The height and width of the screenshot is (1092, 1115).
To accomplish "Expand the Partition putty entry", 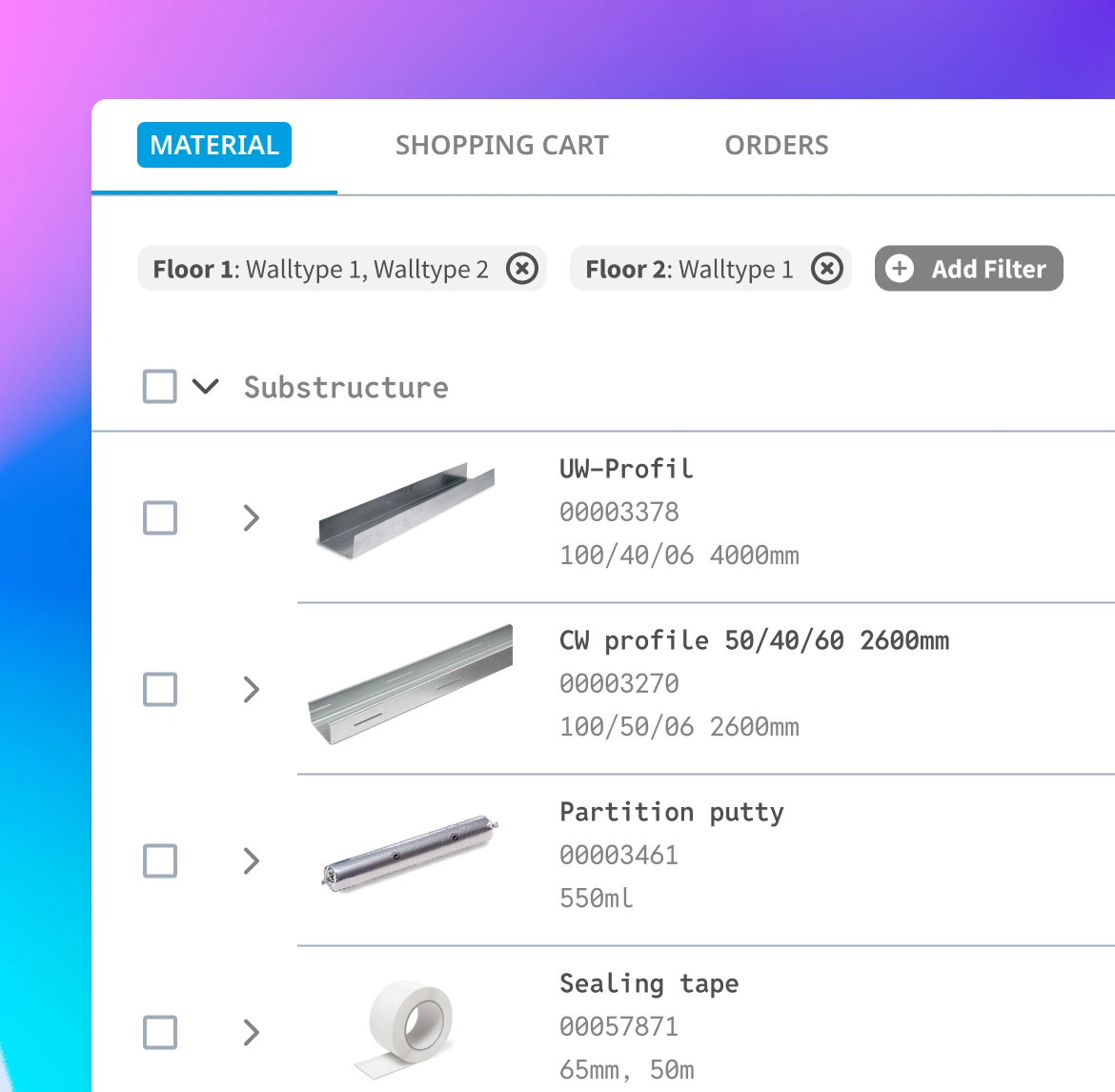I will point(251,860).
